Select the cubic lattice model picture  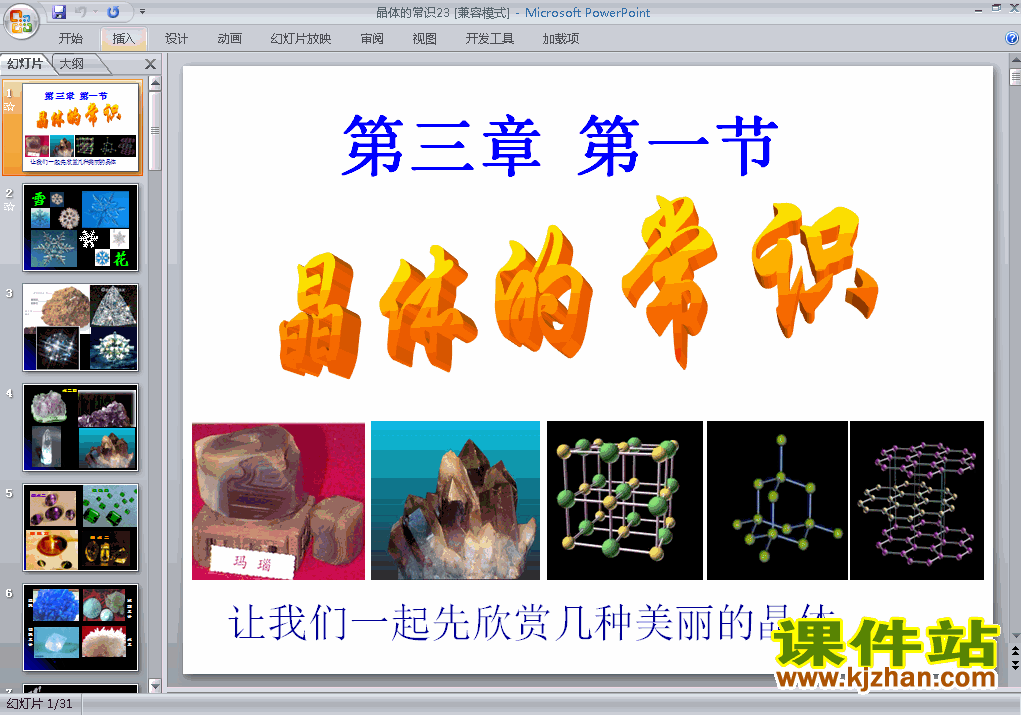pyautogui.click(x=624, y=500)
